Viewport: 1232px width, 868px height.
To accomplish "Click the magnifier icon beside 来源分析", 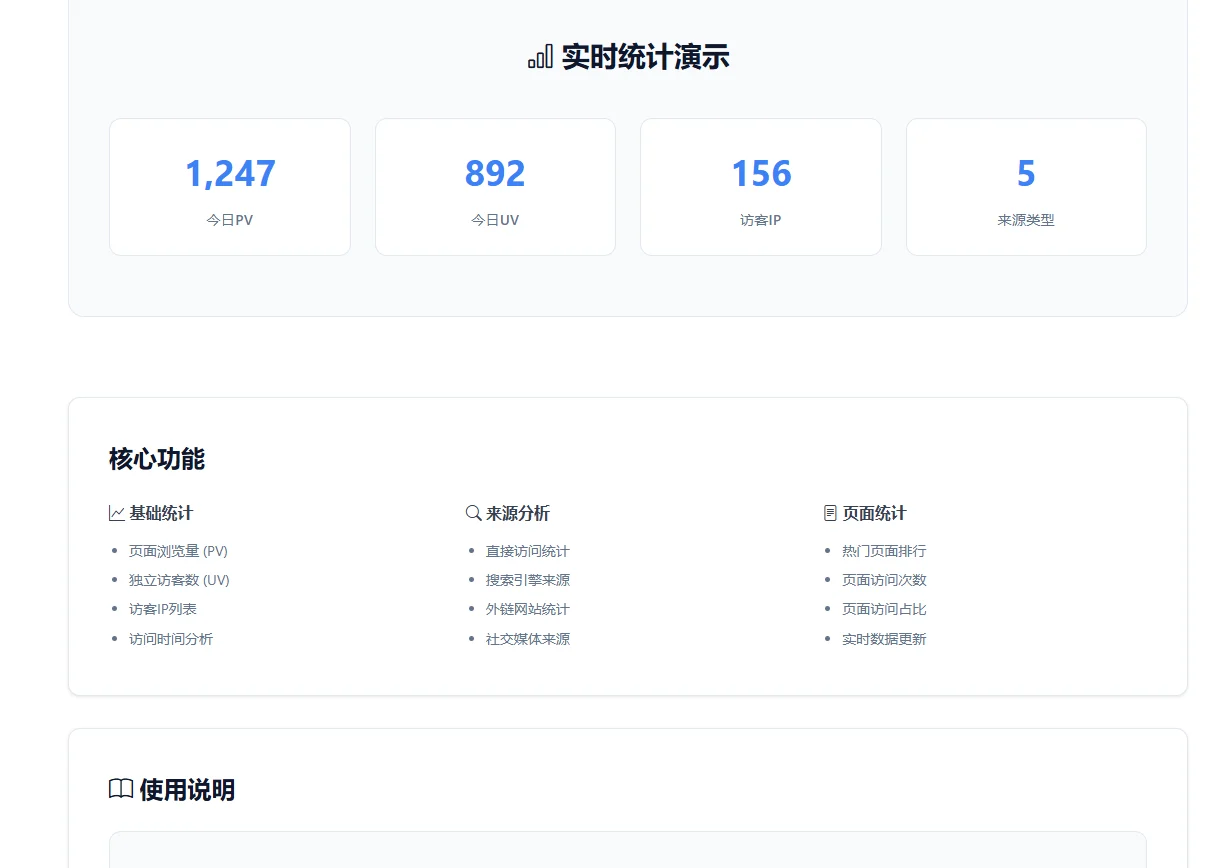I will click(x=474, y=513).
